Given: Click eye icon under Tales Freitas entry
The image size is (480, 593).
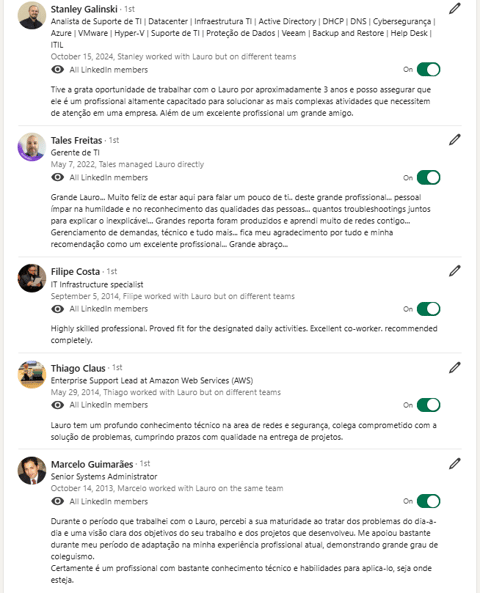Looking at the screenshot, I should pos(57,177).
